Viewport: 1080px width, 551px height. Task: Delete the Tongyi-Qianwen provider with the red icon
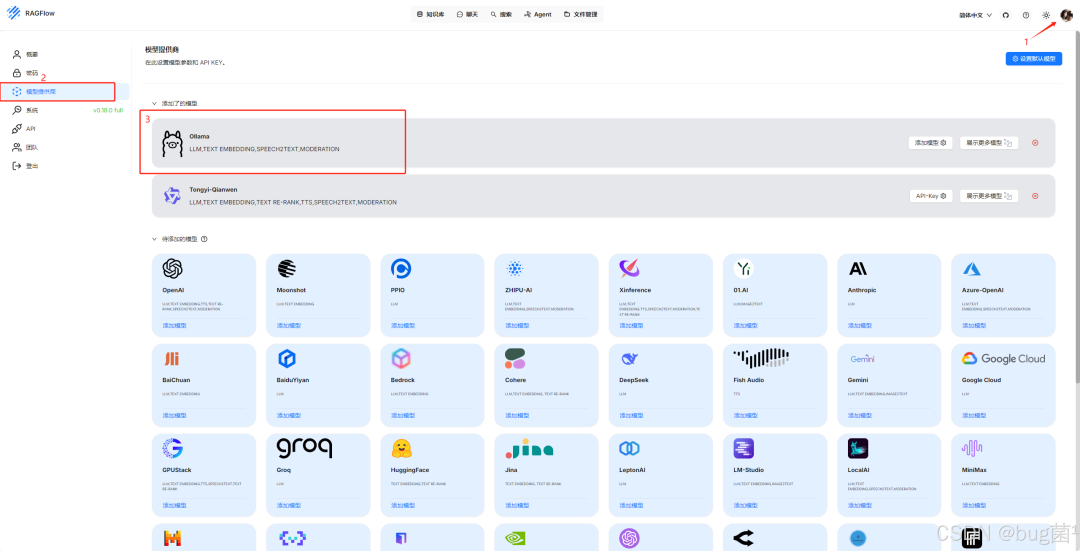[1035, 196]
